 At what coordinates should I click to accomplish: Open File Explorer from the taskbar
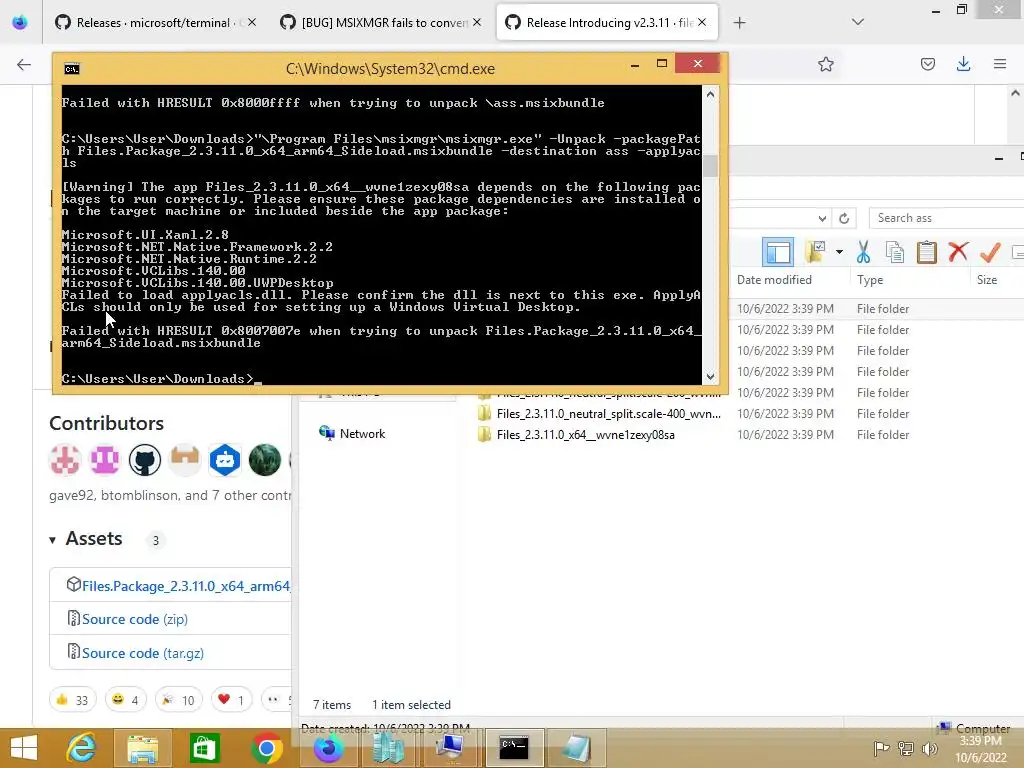pyautogui.click(x=142, y=748)
